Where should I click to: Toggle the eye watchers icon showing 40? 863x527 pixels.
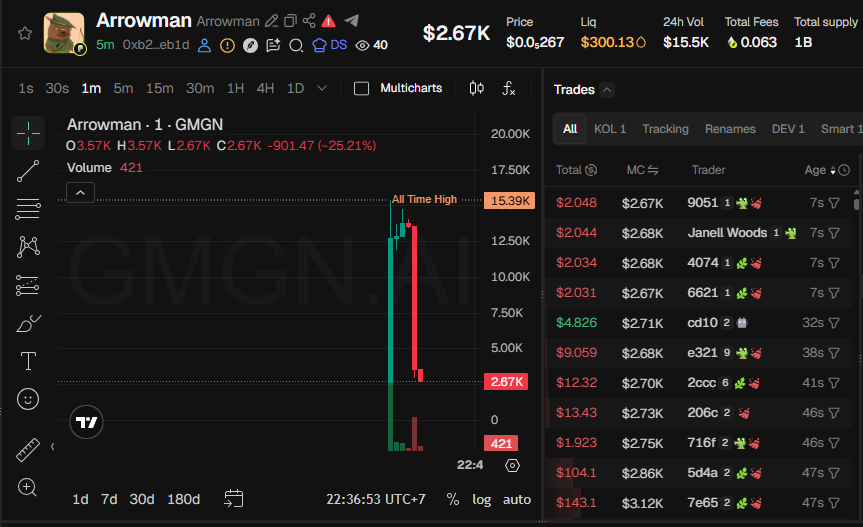coord(362,45)
